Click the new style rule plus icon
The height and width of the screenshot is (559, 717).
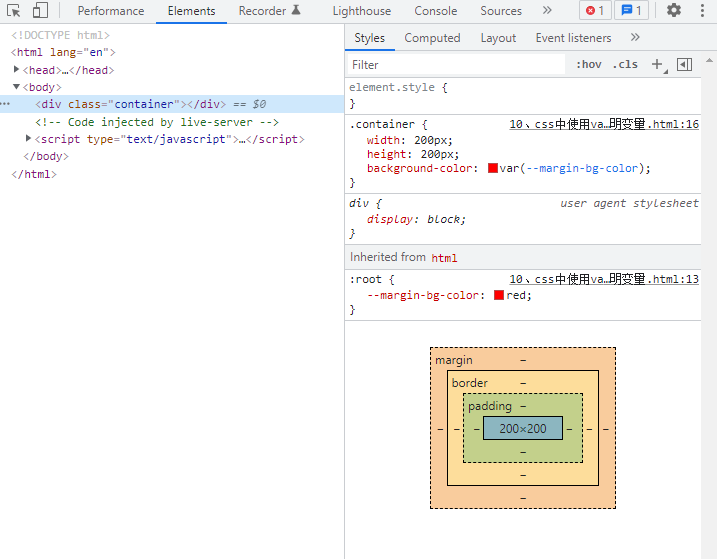(x=658, y=64)
